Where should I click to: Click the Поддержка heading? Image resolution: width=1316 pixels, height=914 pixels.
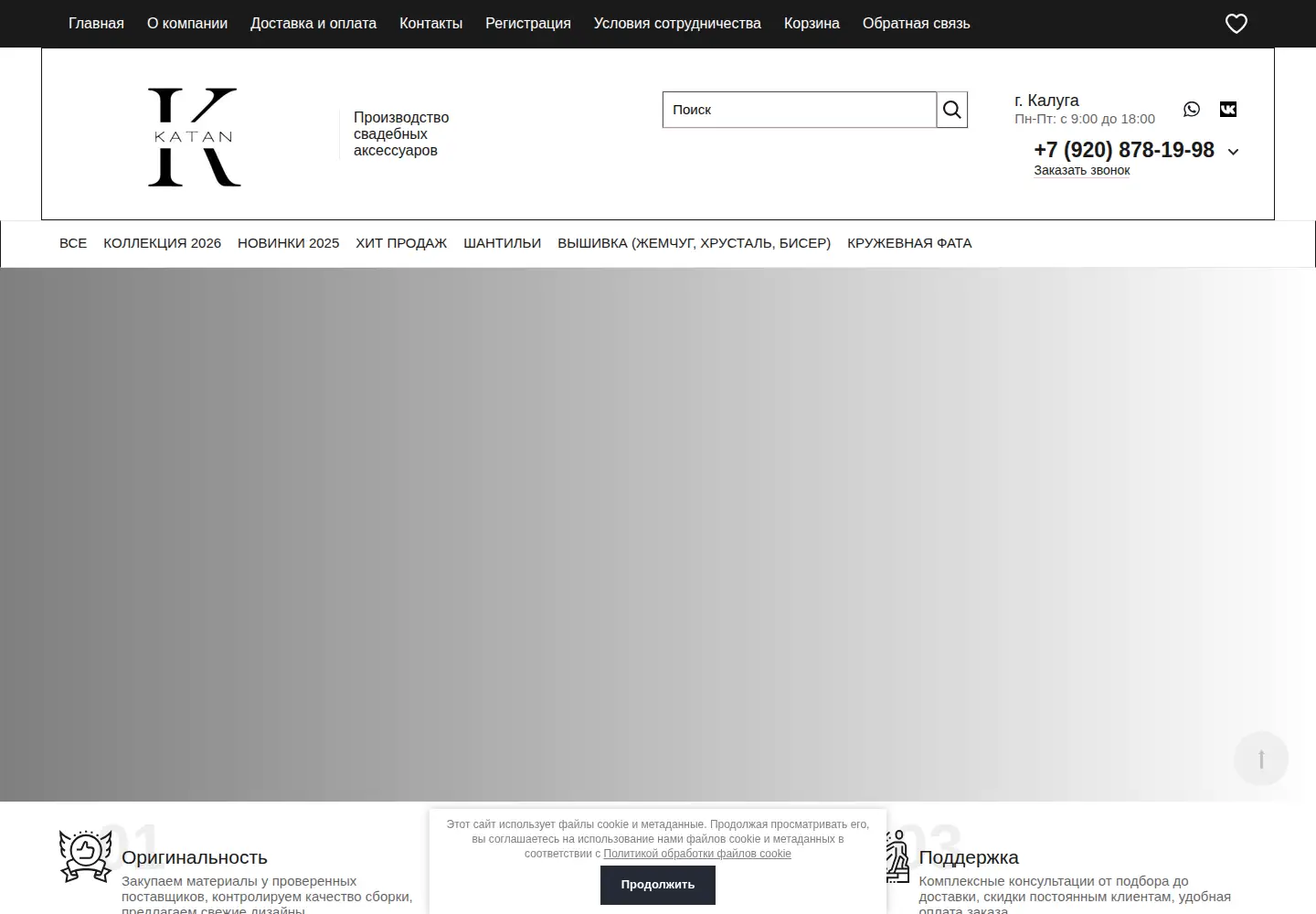(x=969, y=857)
